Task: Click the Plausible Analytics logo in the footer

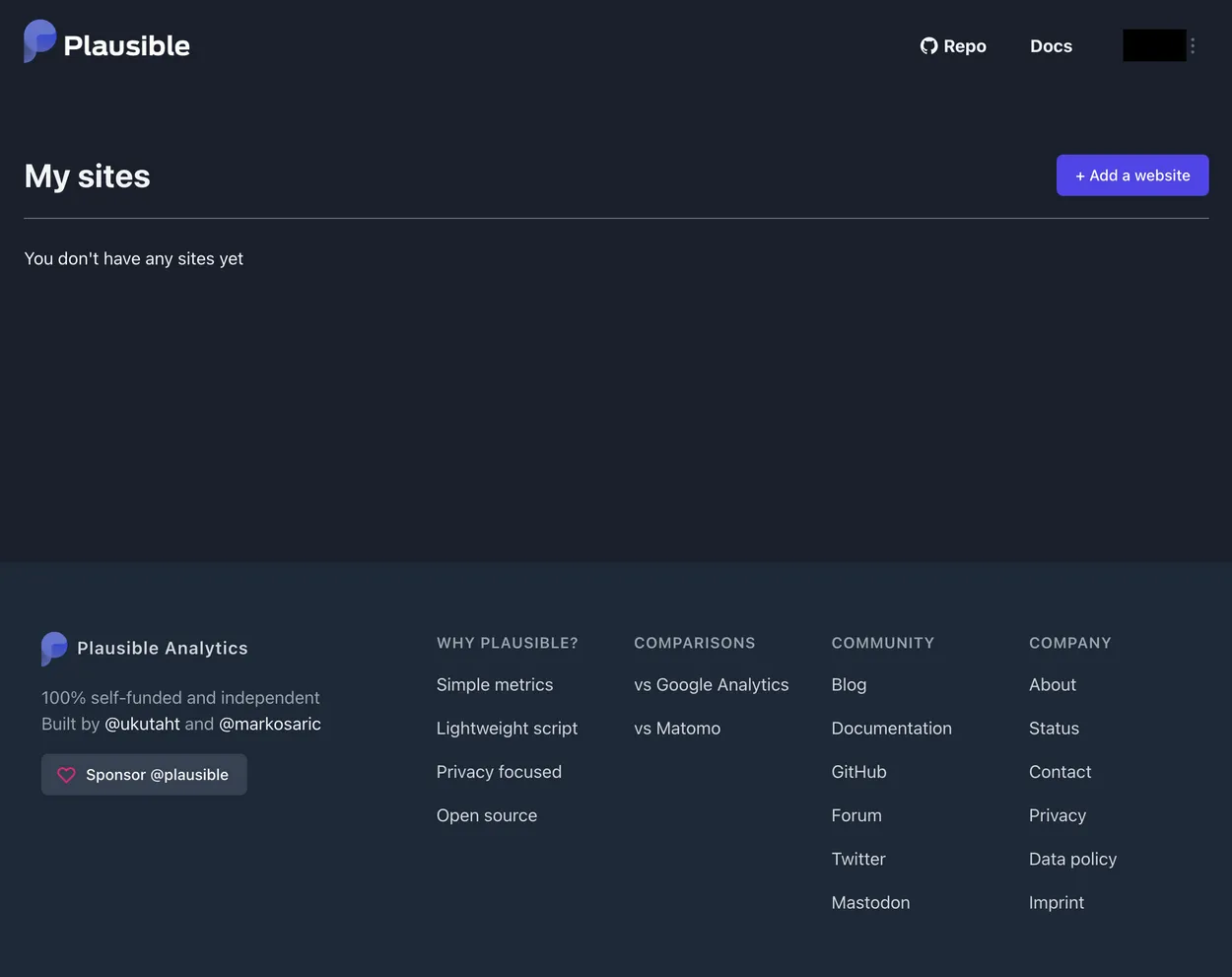Action: [54, 648]
